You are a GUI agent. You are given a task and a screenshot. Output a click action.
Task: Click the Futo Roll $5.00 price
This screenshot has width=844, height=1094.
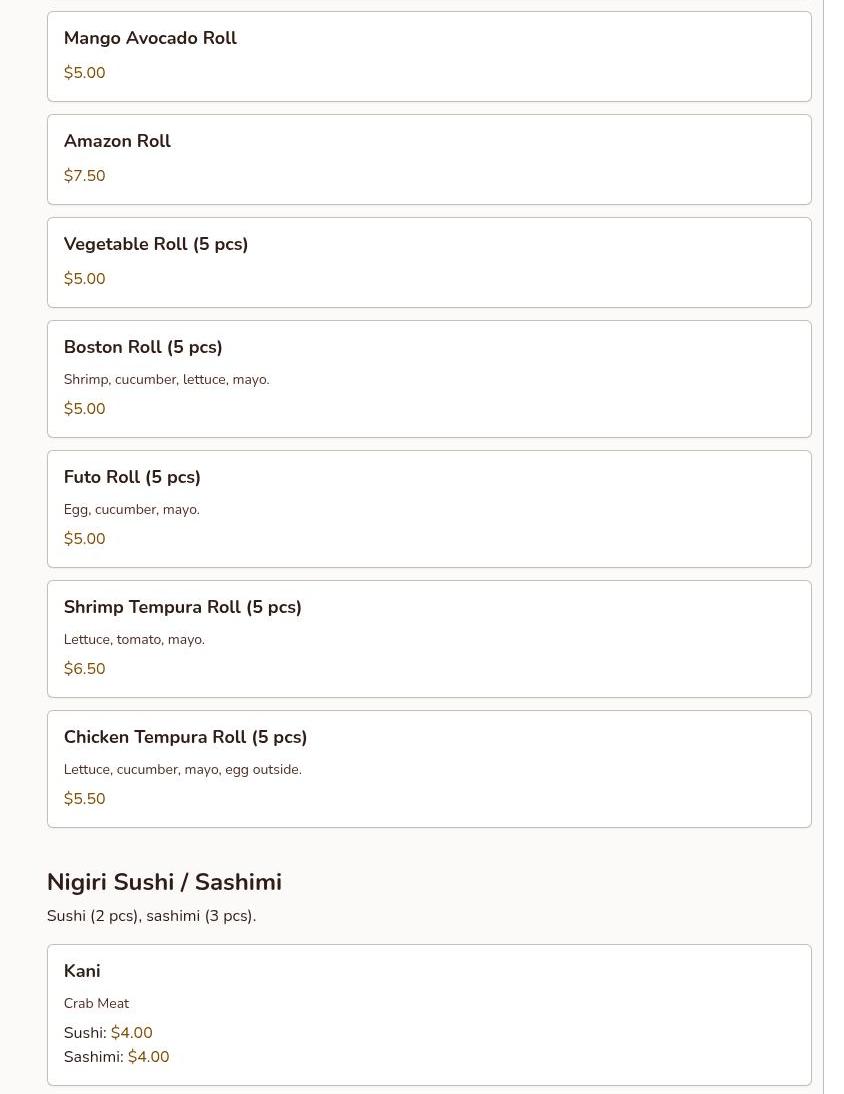(x=84, y=539)
